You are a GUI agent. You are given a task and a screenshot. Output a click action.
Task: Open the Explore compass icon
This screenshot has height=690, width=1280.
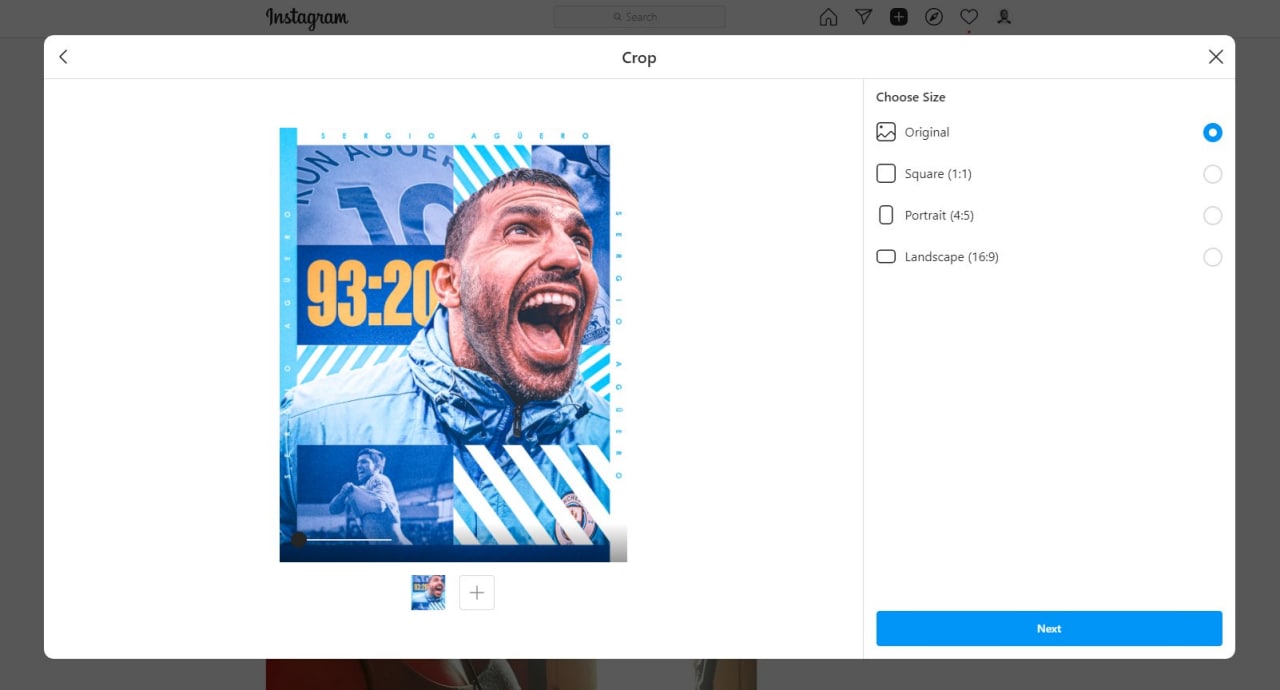point(934,17)
